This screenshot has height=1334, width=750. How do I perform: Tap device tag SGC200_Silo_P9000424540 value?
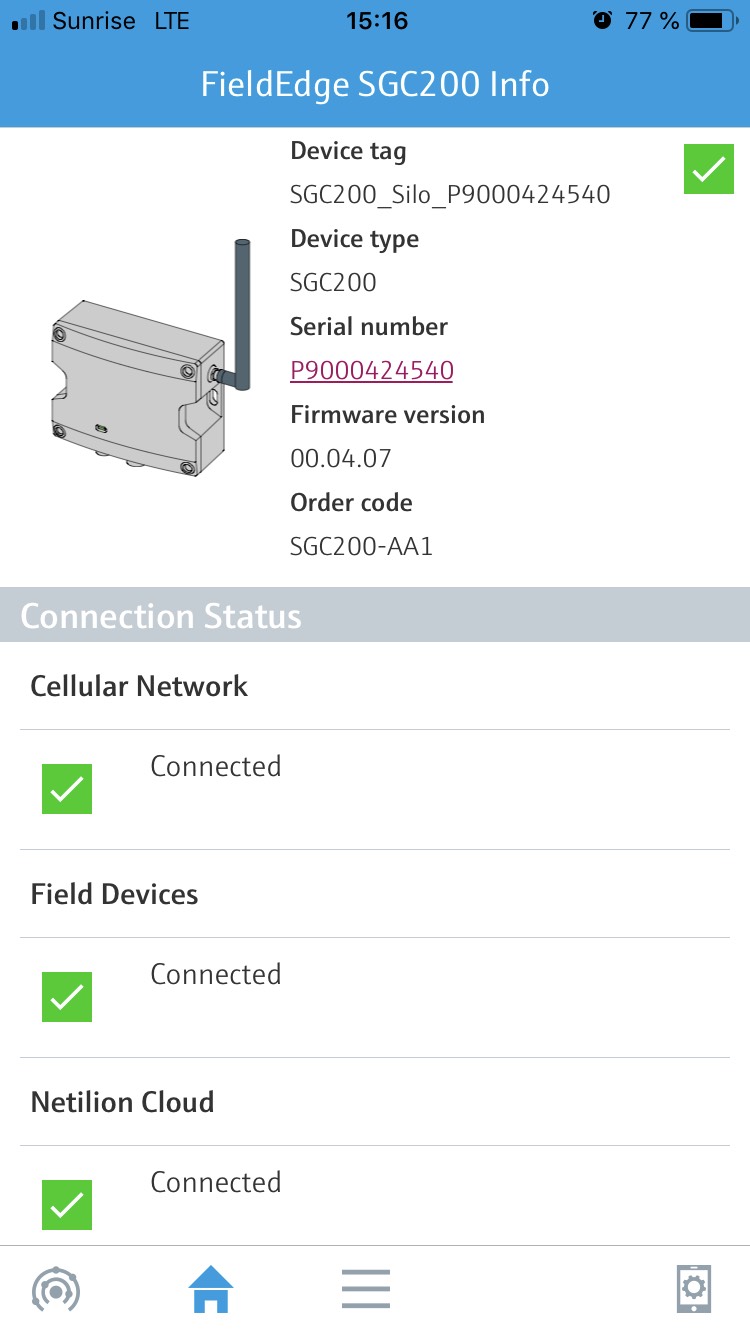tap(450, 195)
